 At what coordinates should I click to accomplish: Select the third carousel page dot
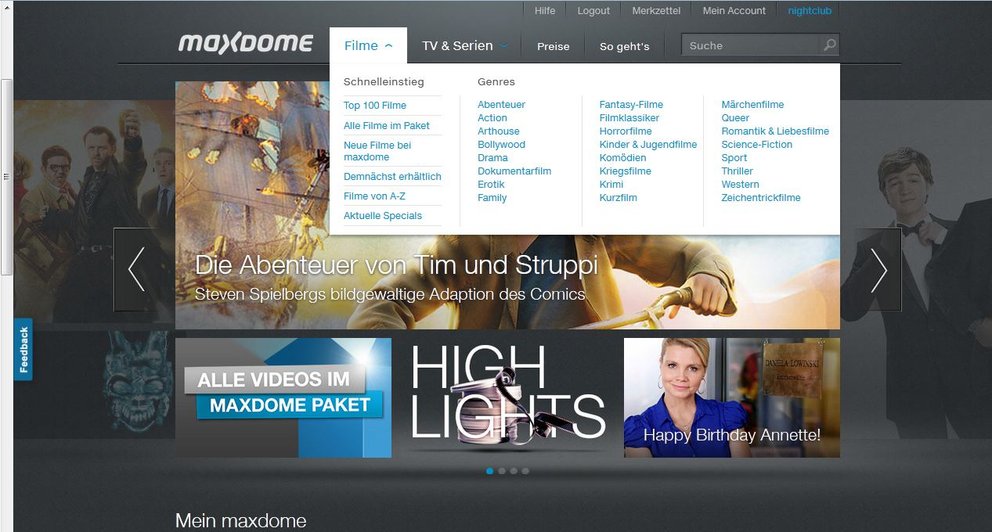click(x=514, y=471)
